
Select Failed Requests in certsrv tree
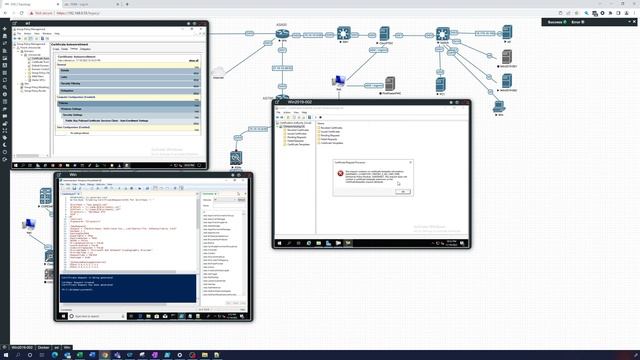pyautogui.click(x=296, y=141)
